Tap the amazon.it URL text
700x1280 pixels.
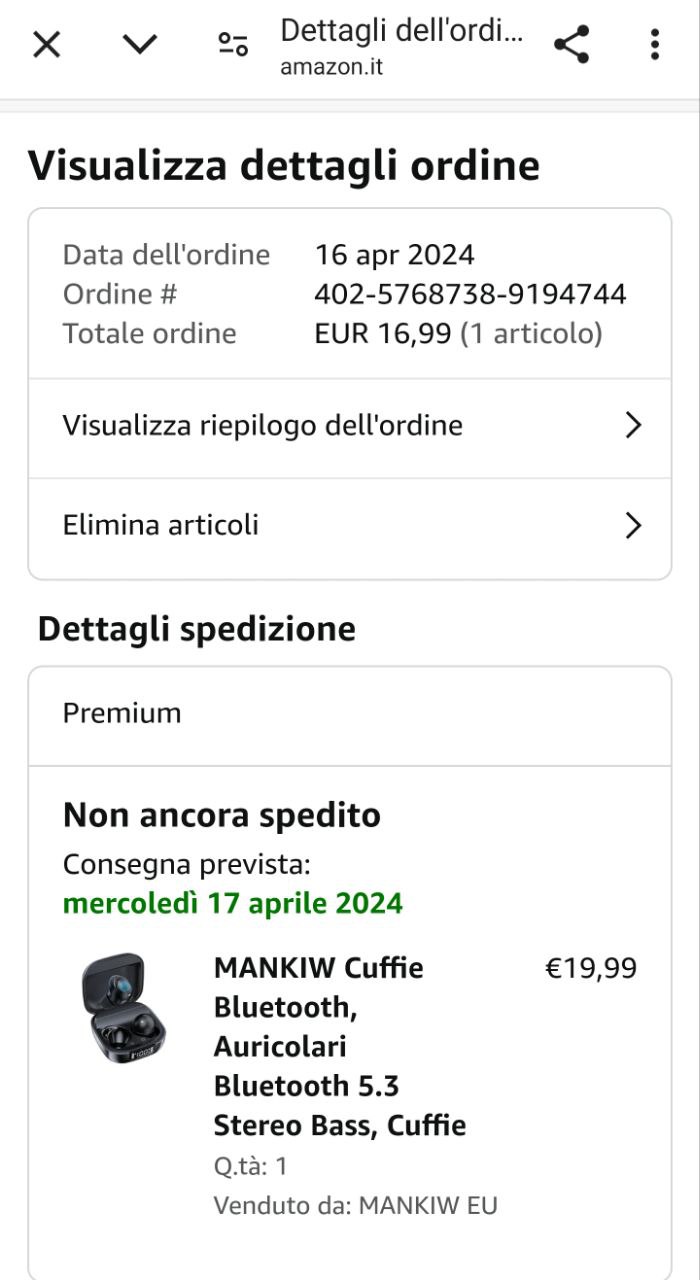[331, 69]
